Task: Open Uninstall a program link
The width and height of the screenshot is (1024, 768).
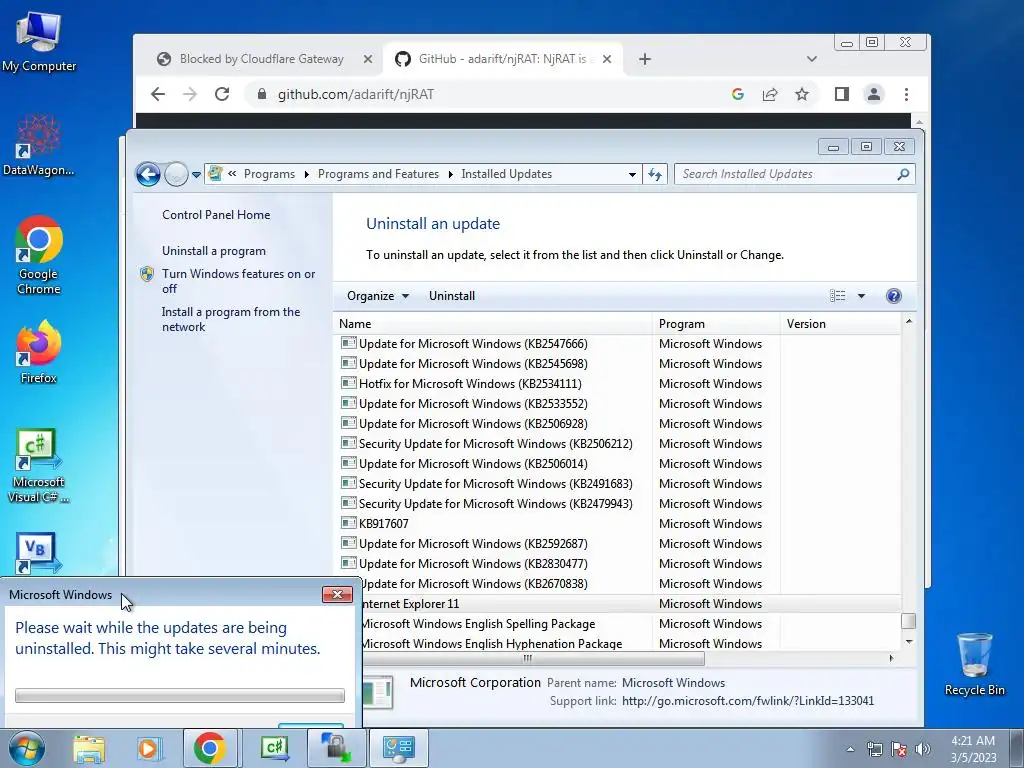Action: pyautogui.click(x=214, y=251)
